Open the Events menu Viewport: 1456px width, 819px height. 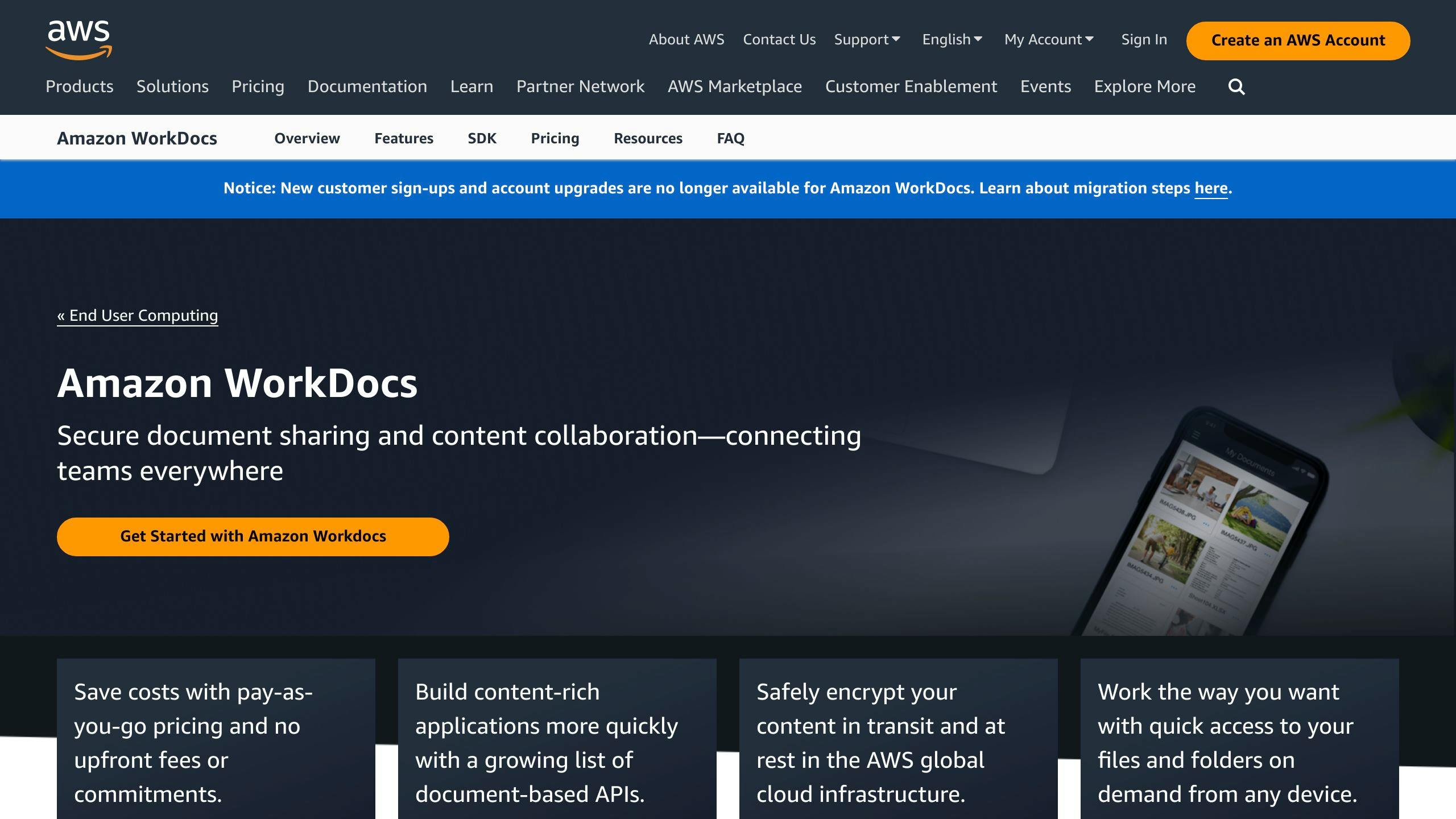1045,86
